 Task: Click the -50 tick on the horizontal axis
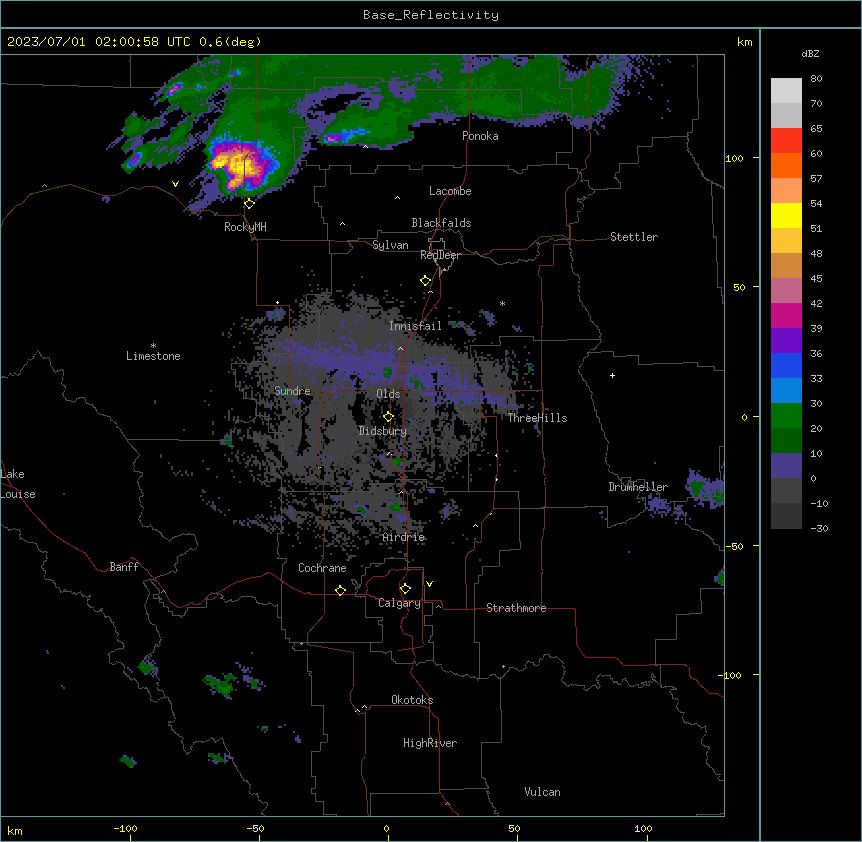point(255,828)
